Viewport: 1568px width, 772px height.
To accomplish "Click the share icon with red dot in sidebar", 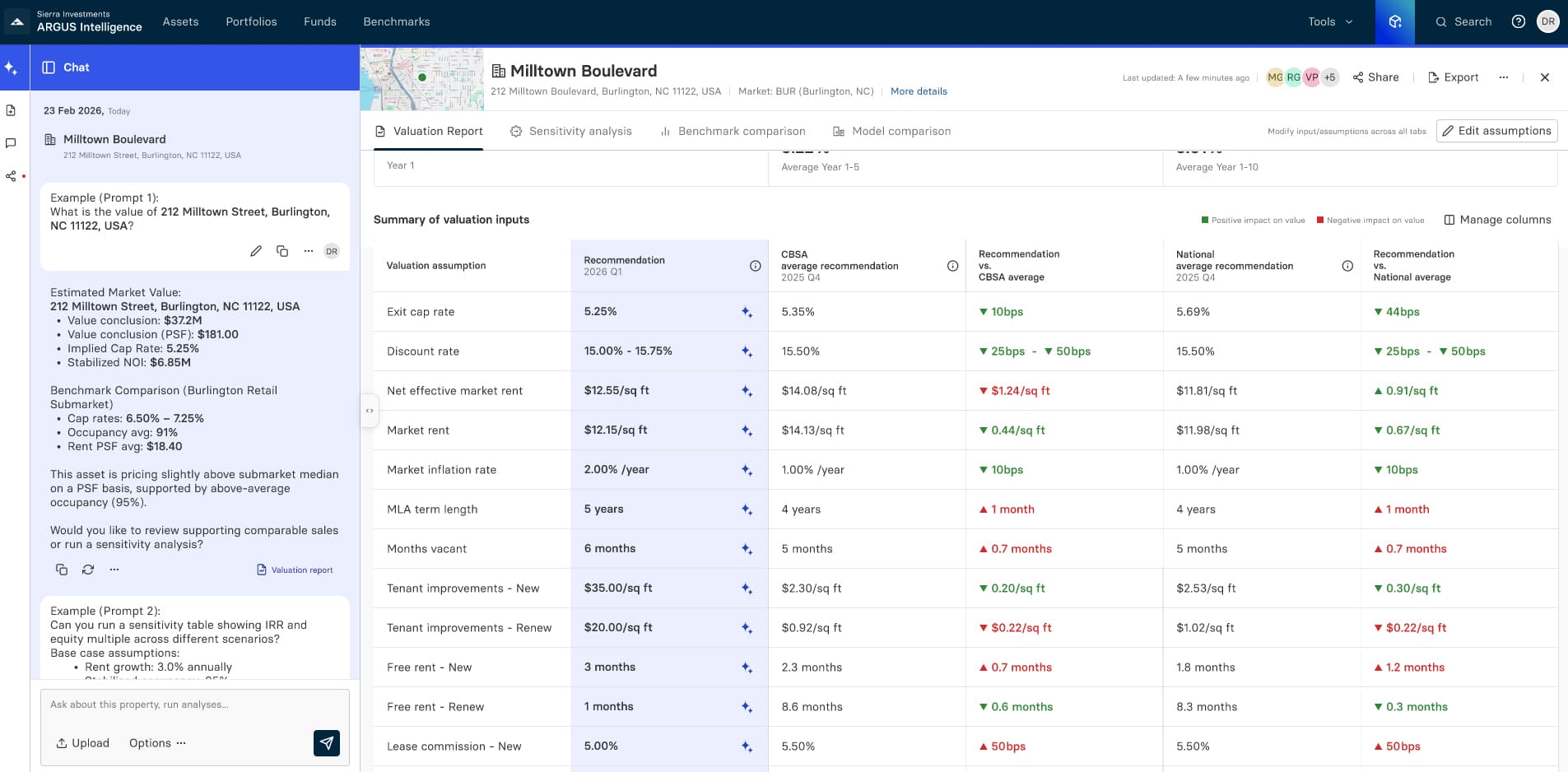I will coord(11,176).
